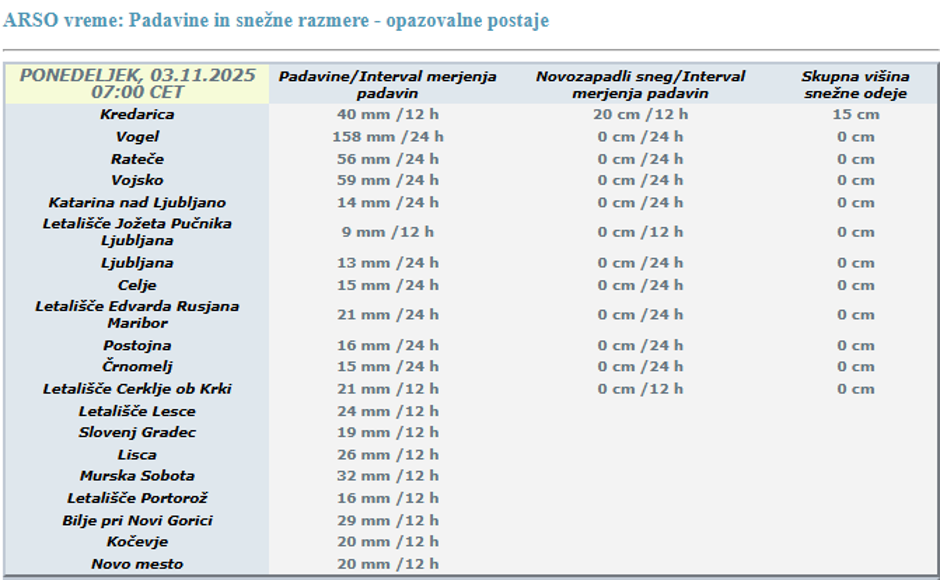Click Kredarica's 20 cm /12 h new snow value
This screenshot has width=940, height=580.
[x=640, y=114]
